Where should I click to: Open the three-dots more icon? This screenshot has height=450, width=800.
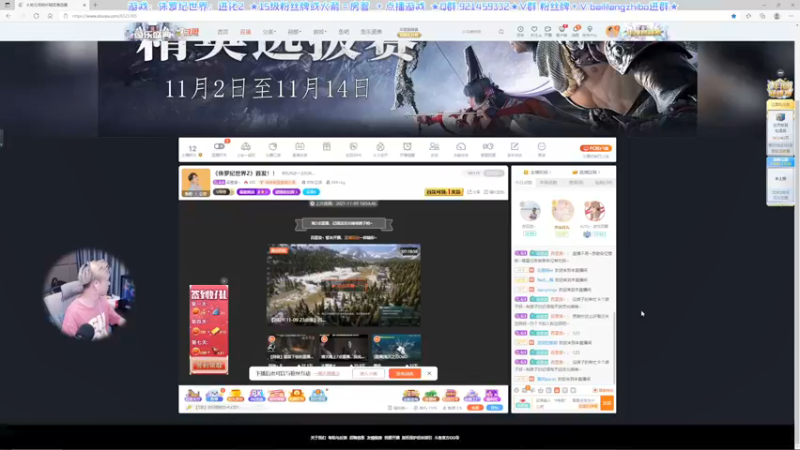click(541, 147)
